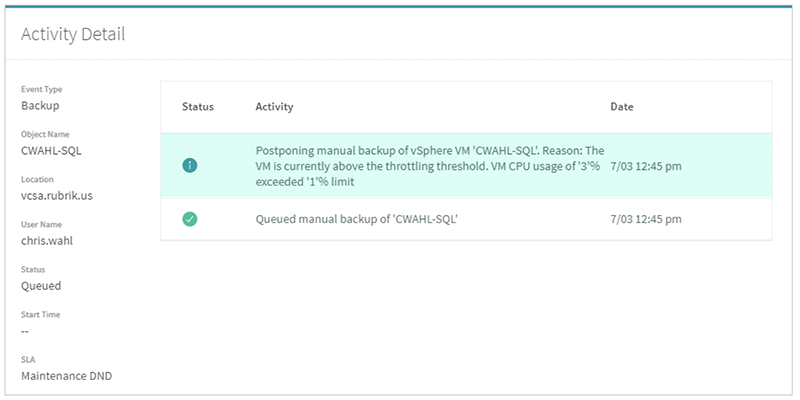Click the blue info status icon
This screenshot has height=400, width=800.
point(190,166)
